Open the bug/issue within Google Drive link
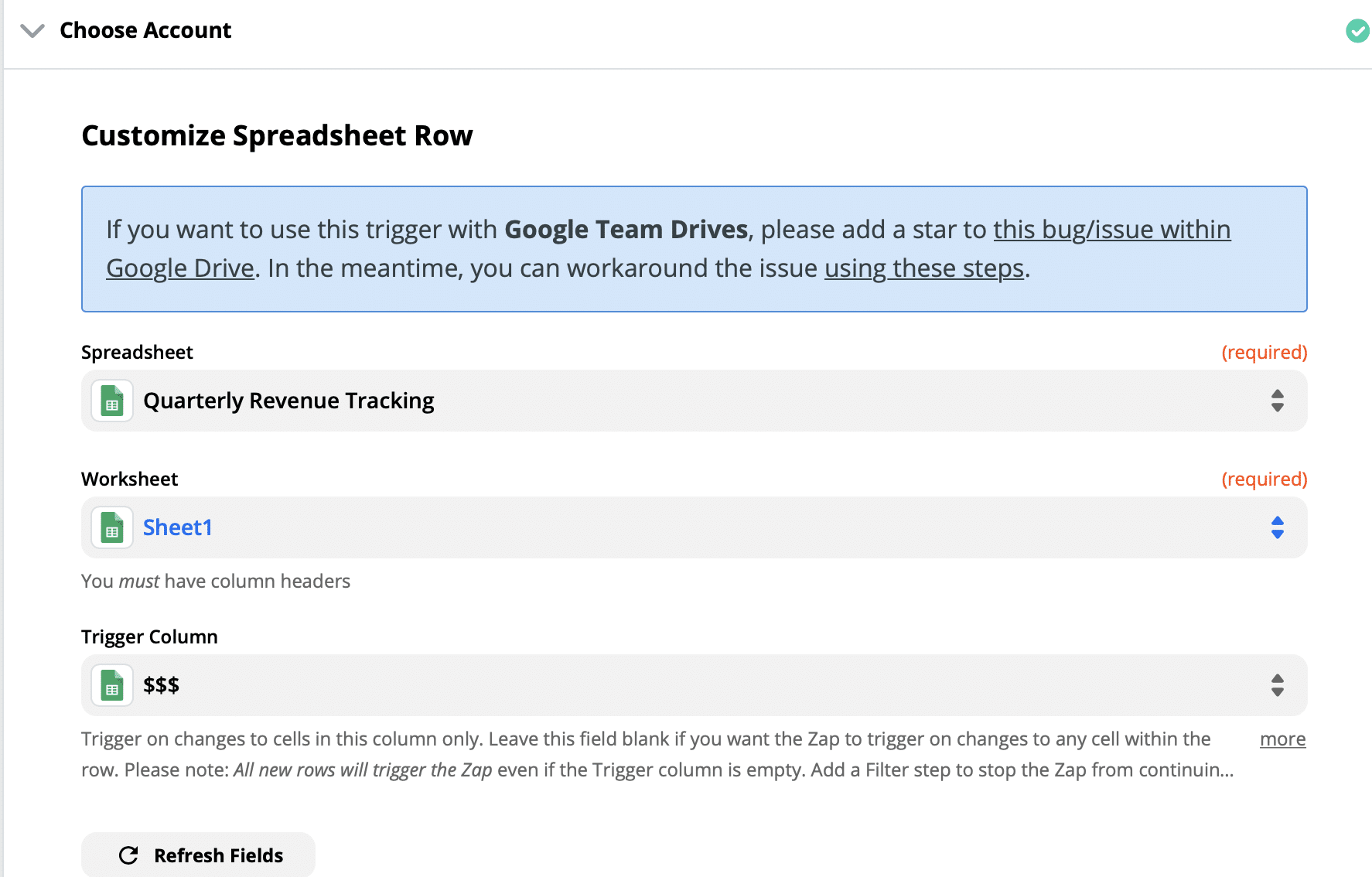 [1111, 230]
